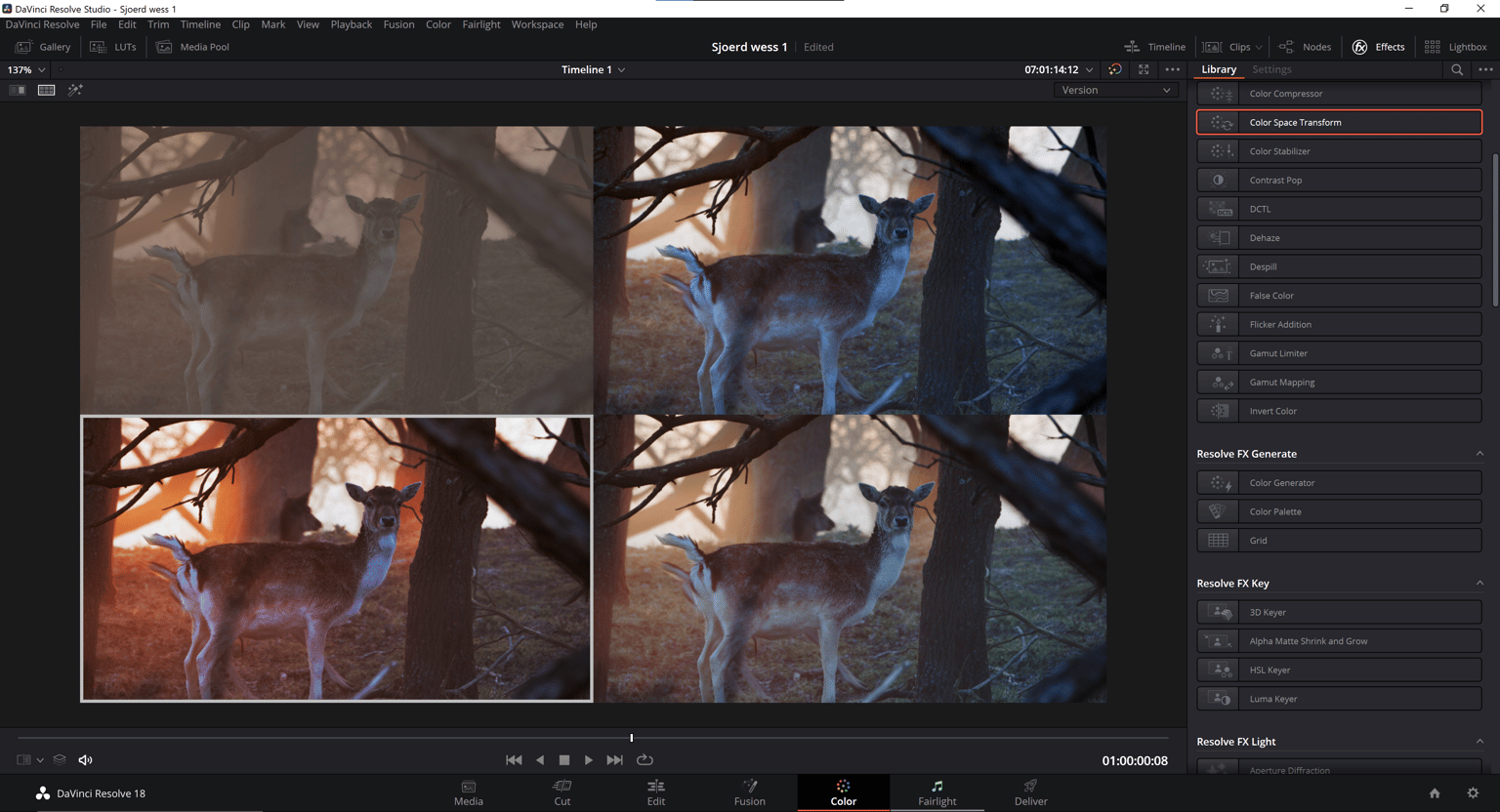Mute the viewer audio
The height and width of the screenshot is (812, 1500).
85,760
